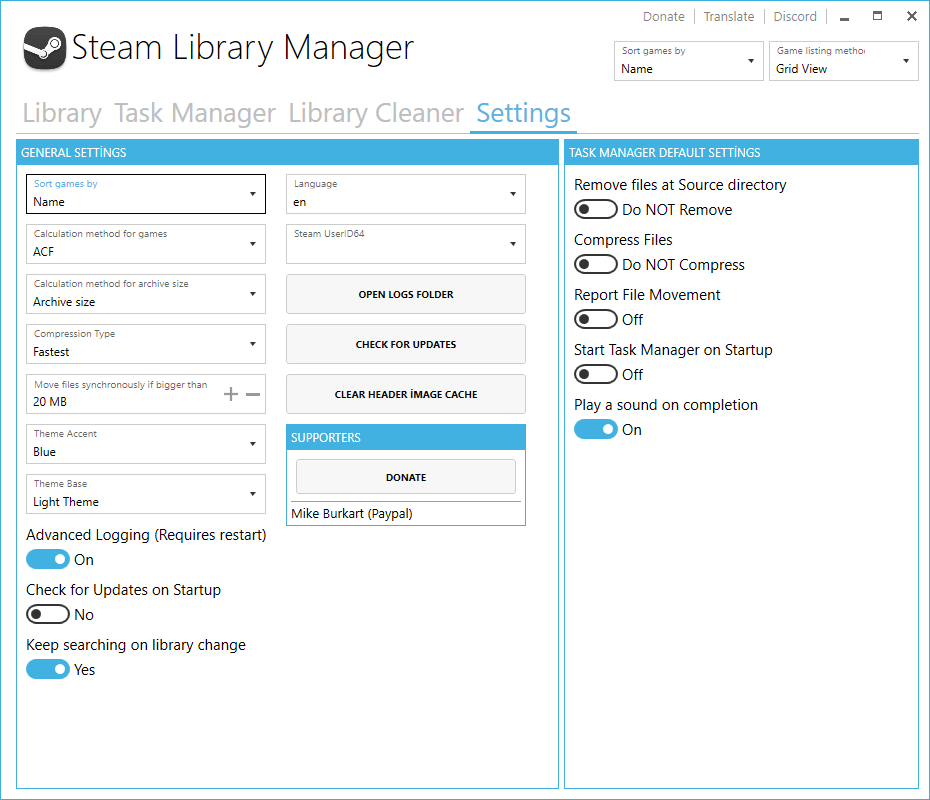Viewport: 930px width, 800px height.
Task: Expand Calculation method for archive size dropdown
Action: [x=146, y=294]
